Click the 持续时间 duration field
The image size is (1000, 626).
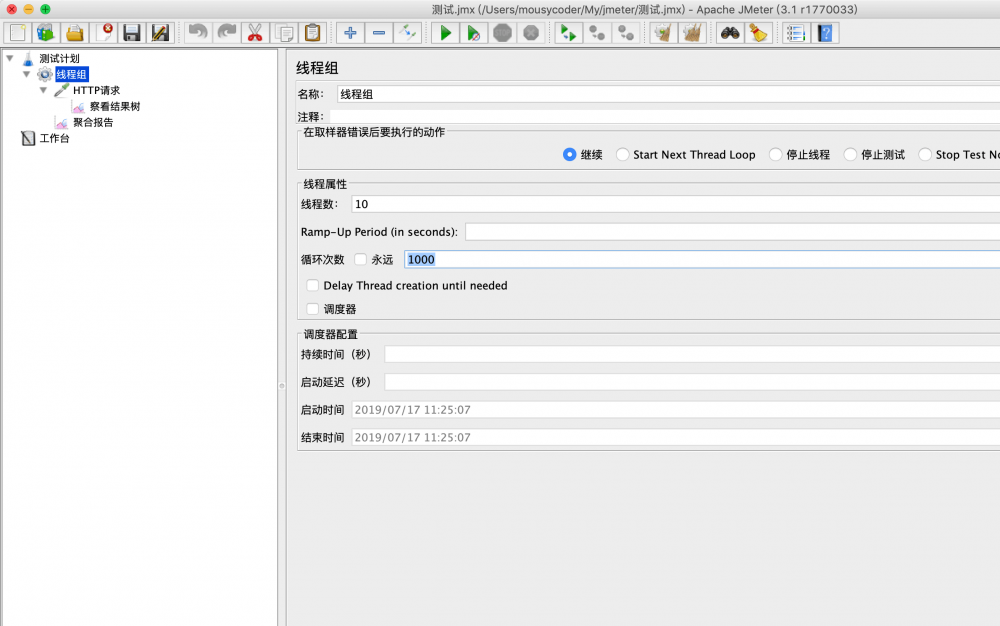692,354
